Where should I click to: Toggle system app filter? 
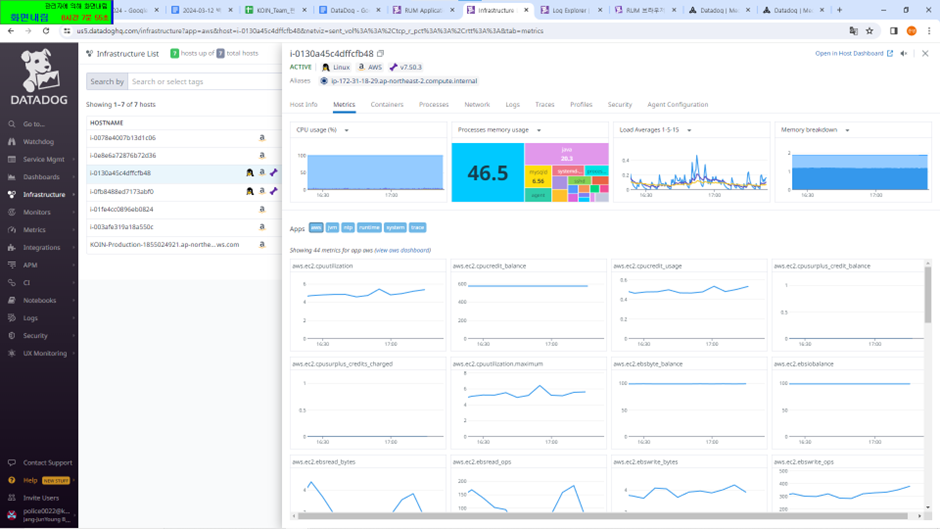click(x=395, y=228)
